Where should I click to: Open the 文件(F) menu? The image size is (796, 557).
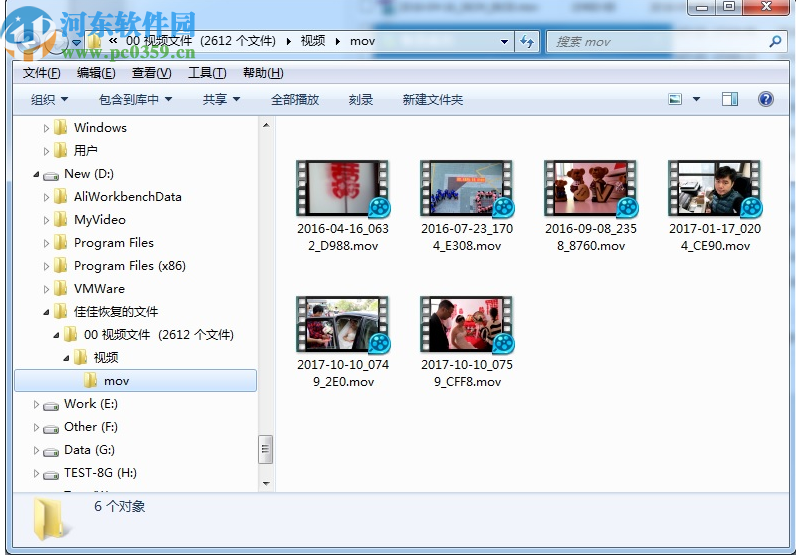tap(42, 73)
